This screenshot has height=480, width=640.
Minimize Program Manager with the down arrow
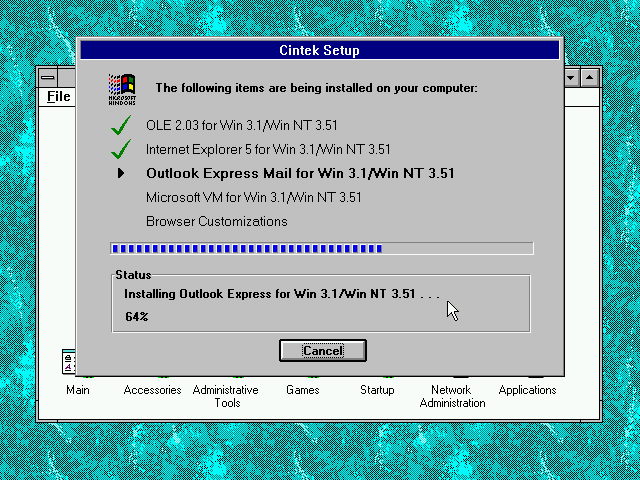[571, 78]
